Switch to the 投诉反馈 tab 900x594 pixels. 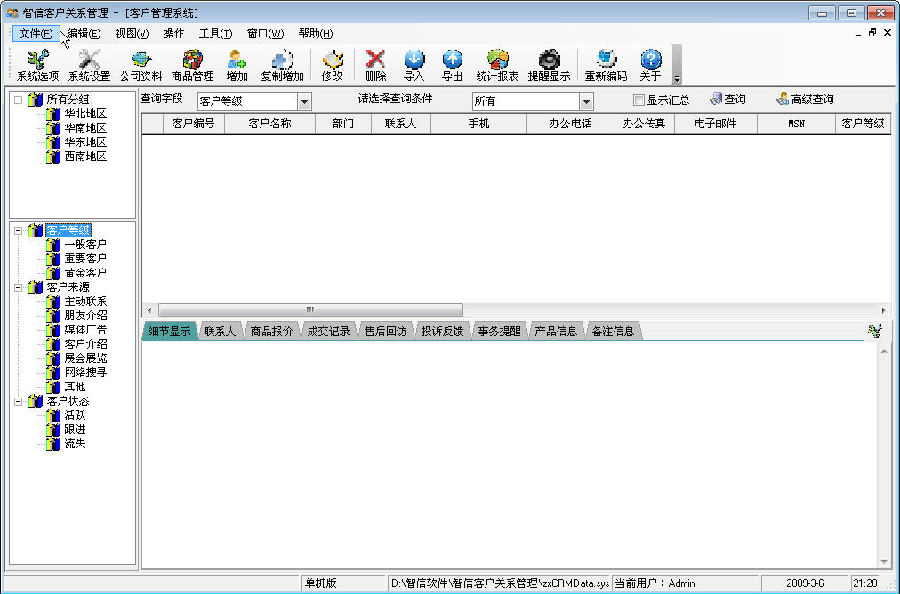443,331
